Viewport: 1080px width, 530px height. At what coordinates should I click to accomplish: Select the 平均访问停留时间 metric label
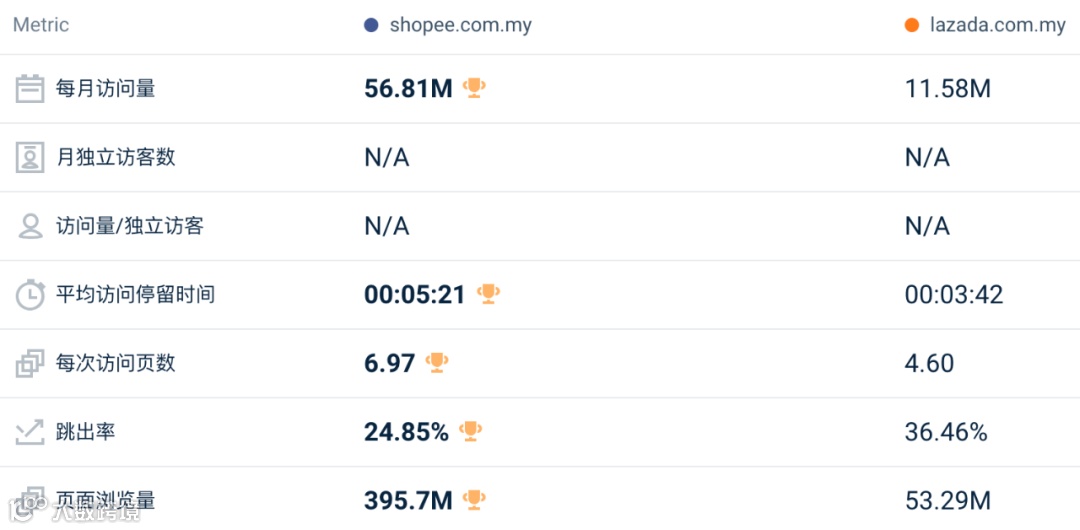(135, 295)
